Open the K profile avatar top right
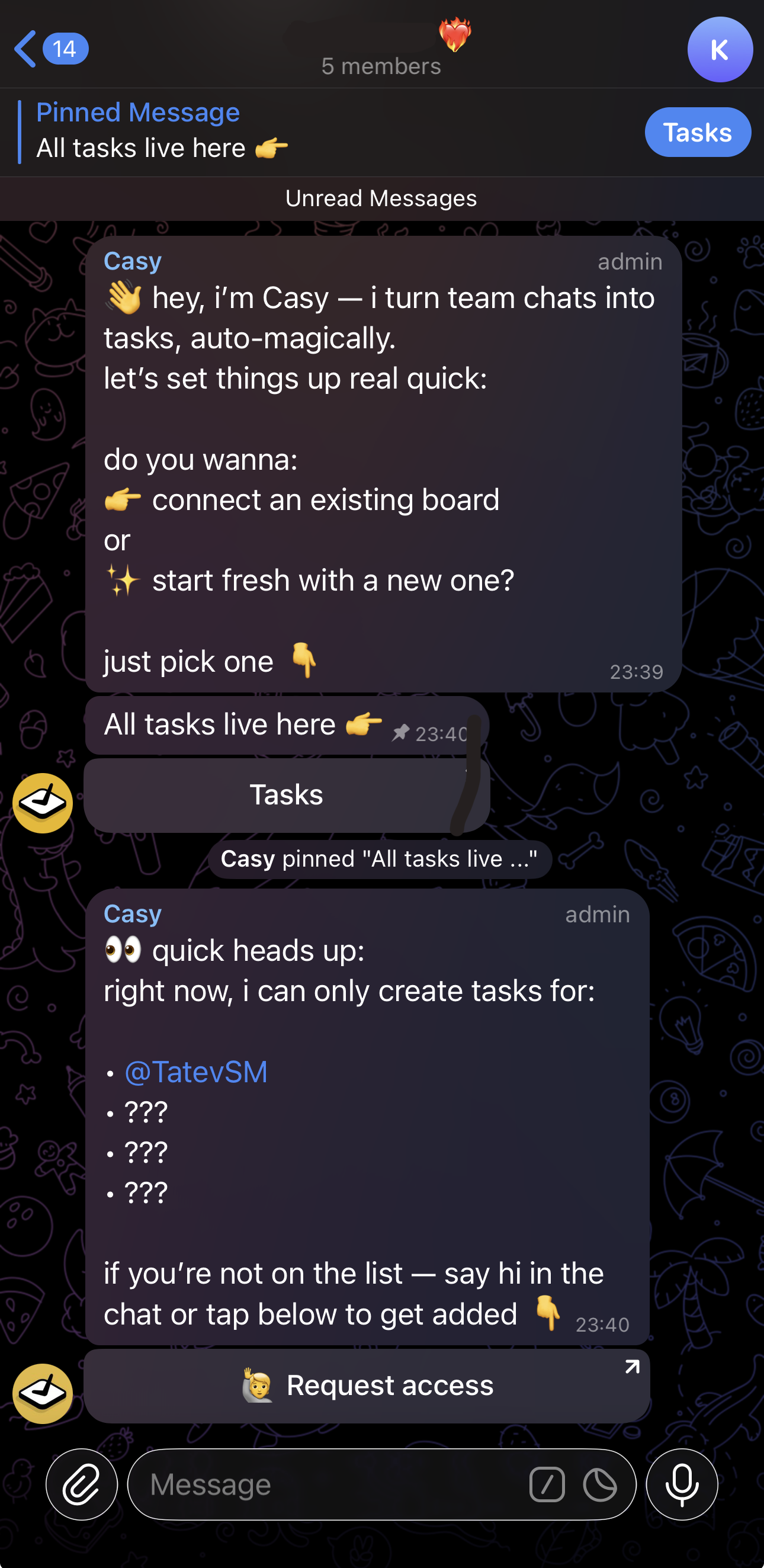This screenshot has height=1568, width=764. click(719, 50)
